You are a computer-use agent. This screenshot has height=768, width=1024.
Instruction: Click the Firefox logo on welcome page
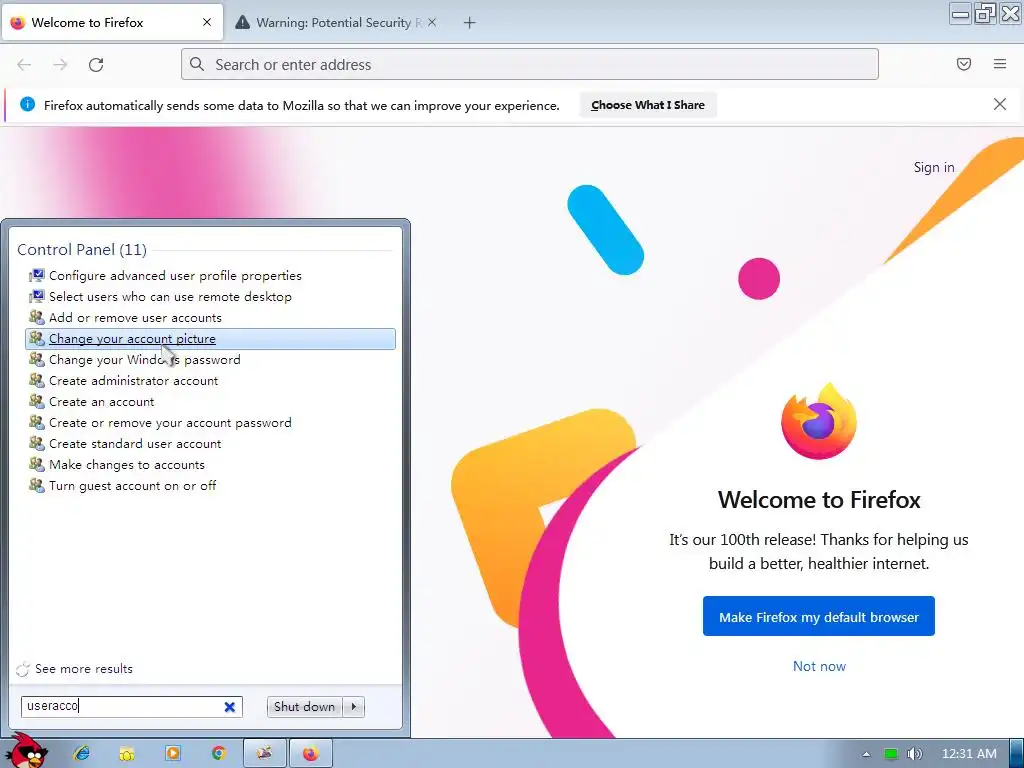(x=819, y=421)
